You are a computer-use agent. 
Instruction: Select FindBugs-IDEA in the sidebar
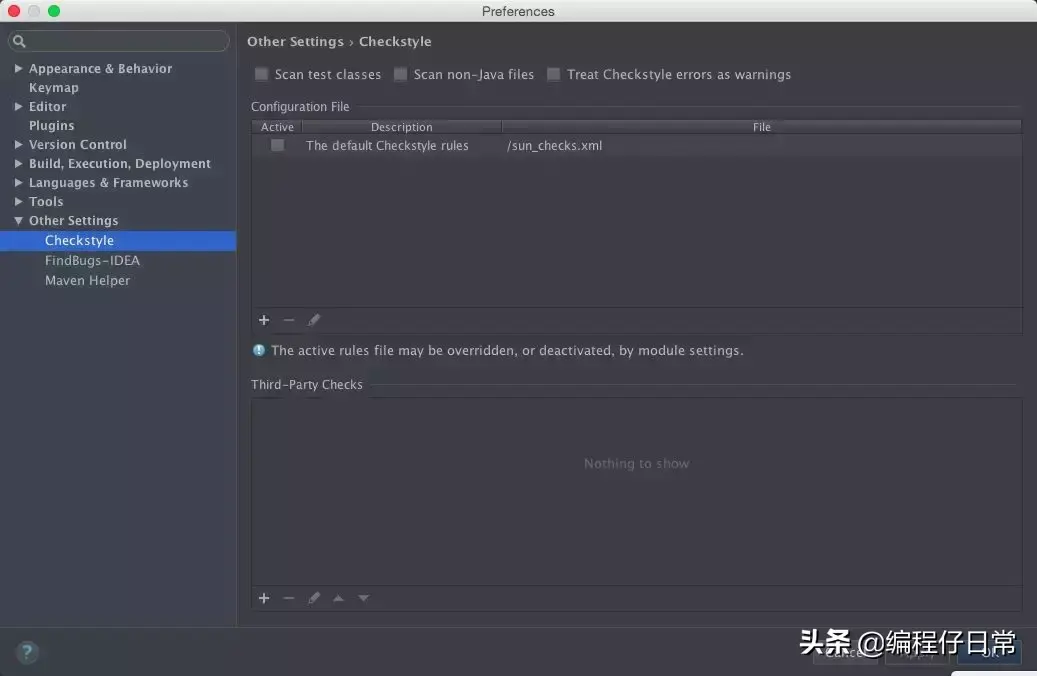tap(92, 260)
